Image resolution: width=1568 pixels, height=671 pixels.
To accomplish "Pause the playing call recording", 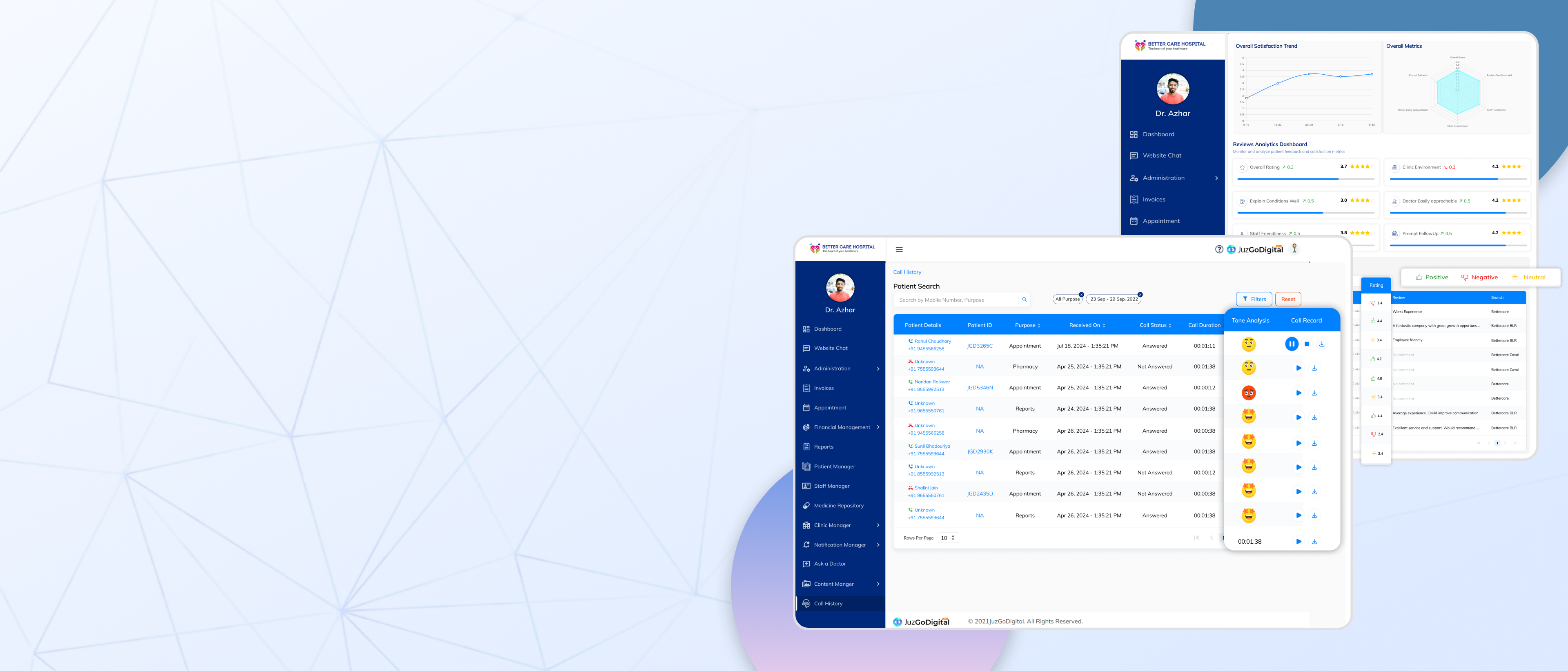I will (x=1292, y=344).
